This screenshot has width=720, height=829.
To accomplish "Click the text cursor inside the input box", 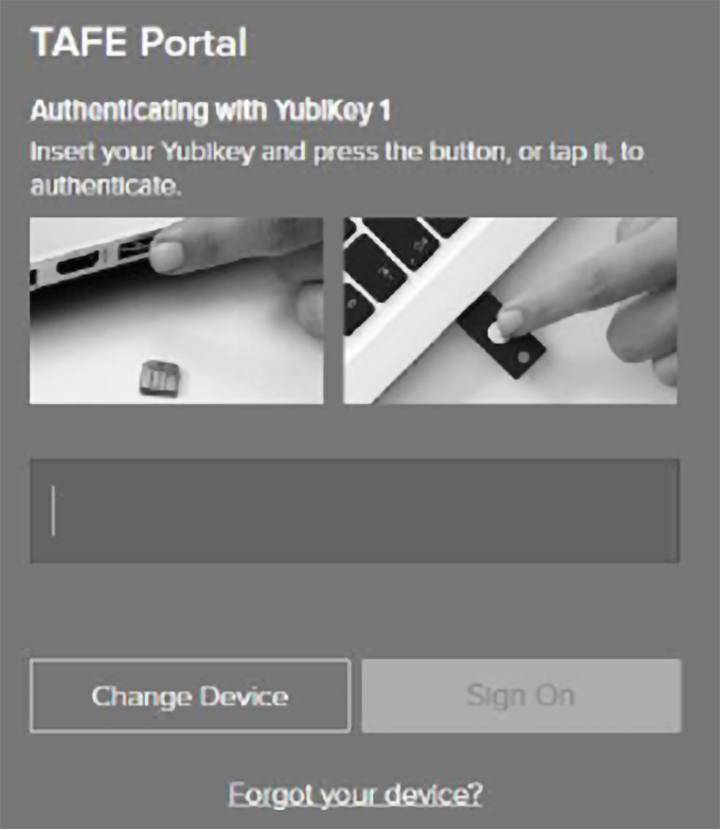I will click(x=53, y=511).
